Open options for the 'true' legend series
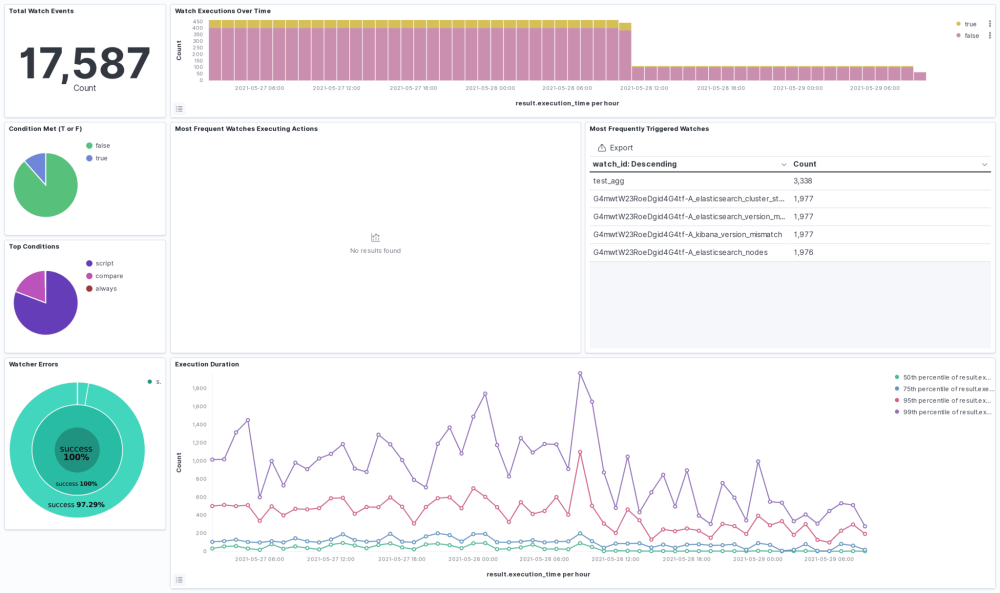 pos(990,23)
